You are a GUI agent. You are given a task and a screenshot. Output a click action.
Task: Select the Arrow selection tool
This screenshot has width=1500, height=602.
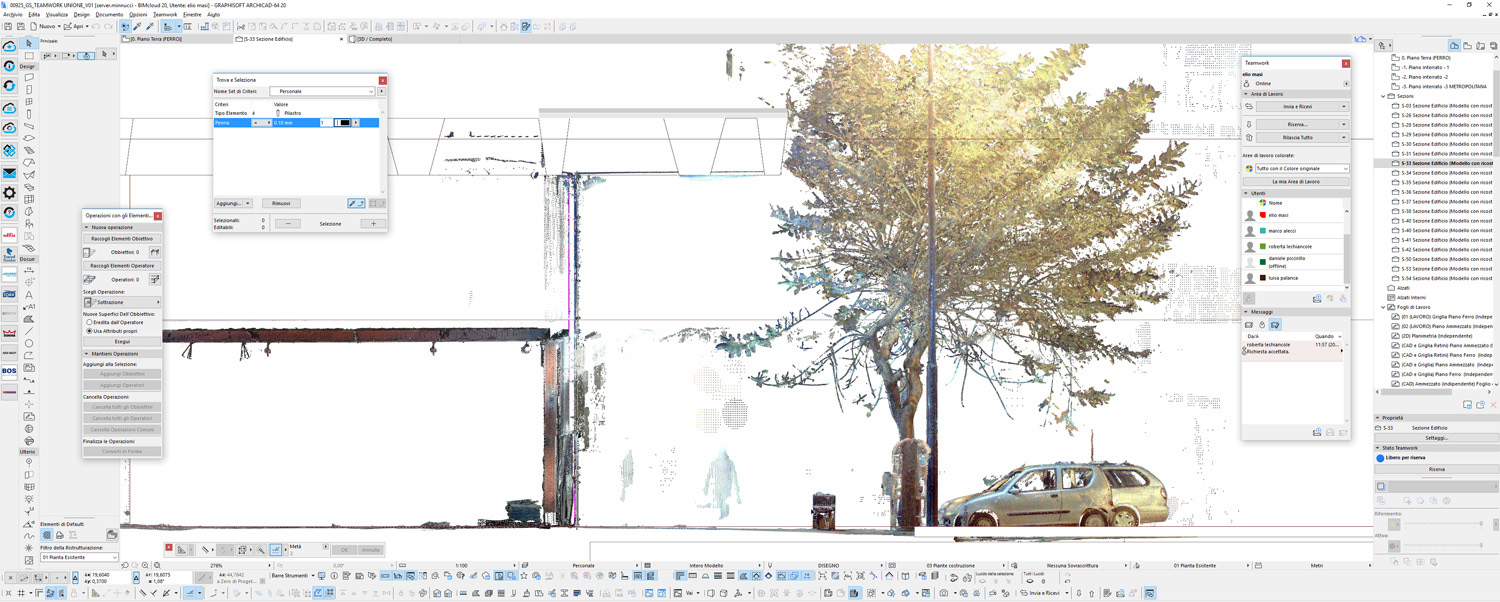29,43
